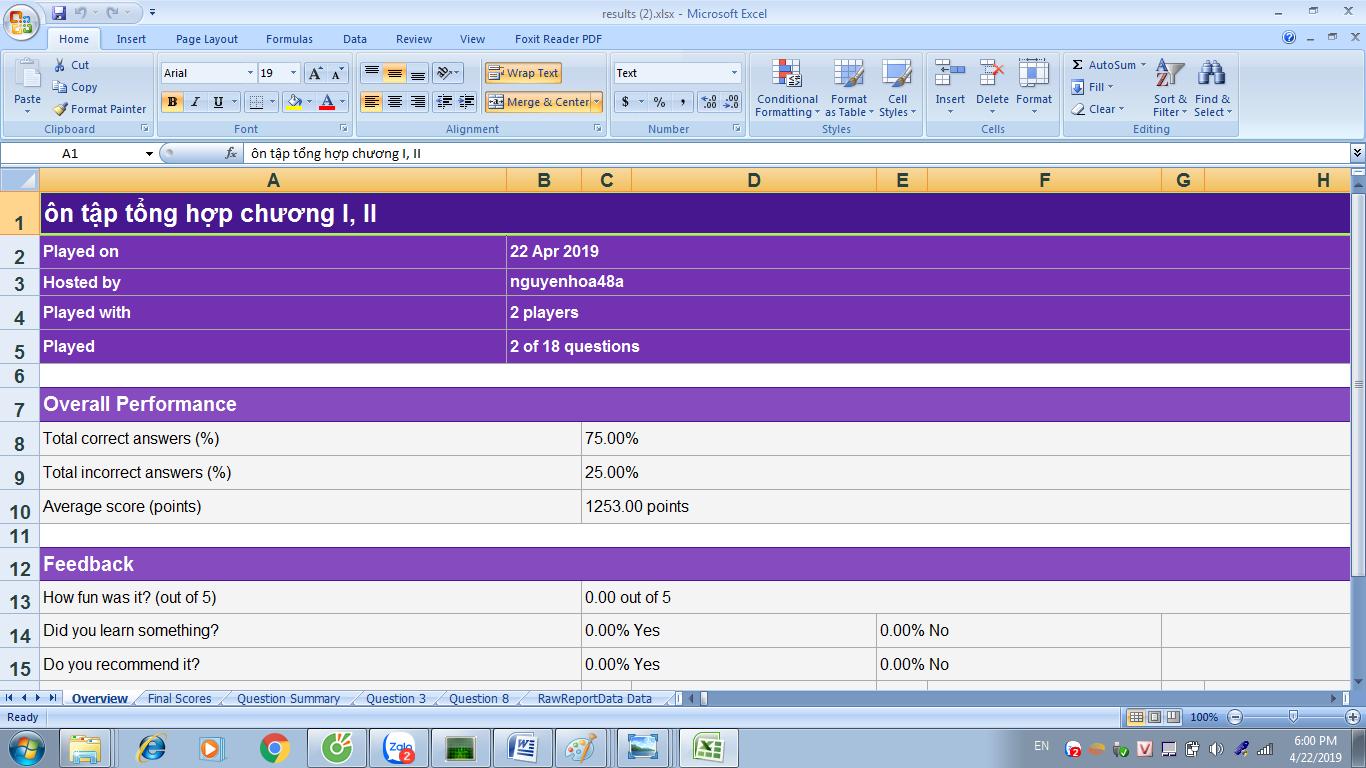This screenshot has width=1366, height=768.
Task: Apply the yellow fill color
Action: pyautogui.click(x=293, y=102)
